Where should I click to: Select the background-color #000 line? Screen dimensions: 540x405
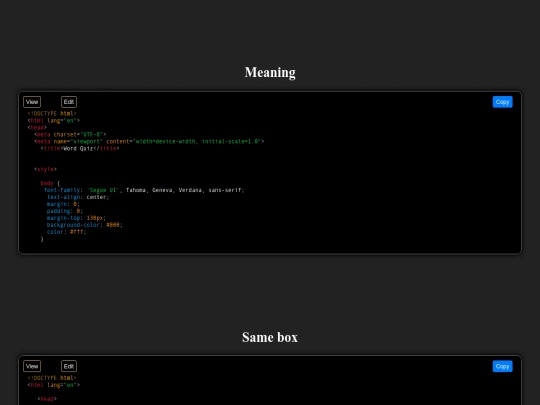[85, 225]
